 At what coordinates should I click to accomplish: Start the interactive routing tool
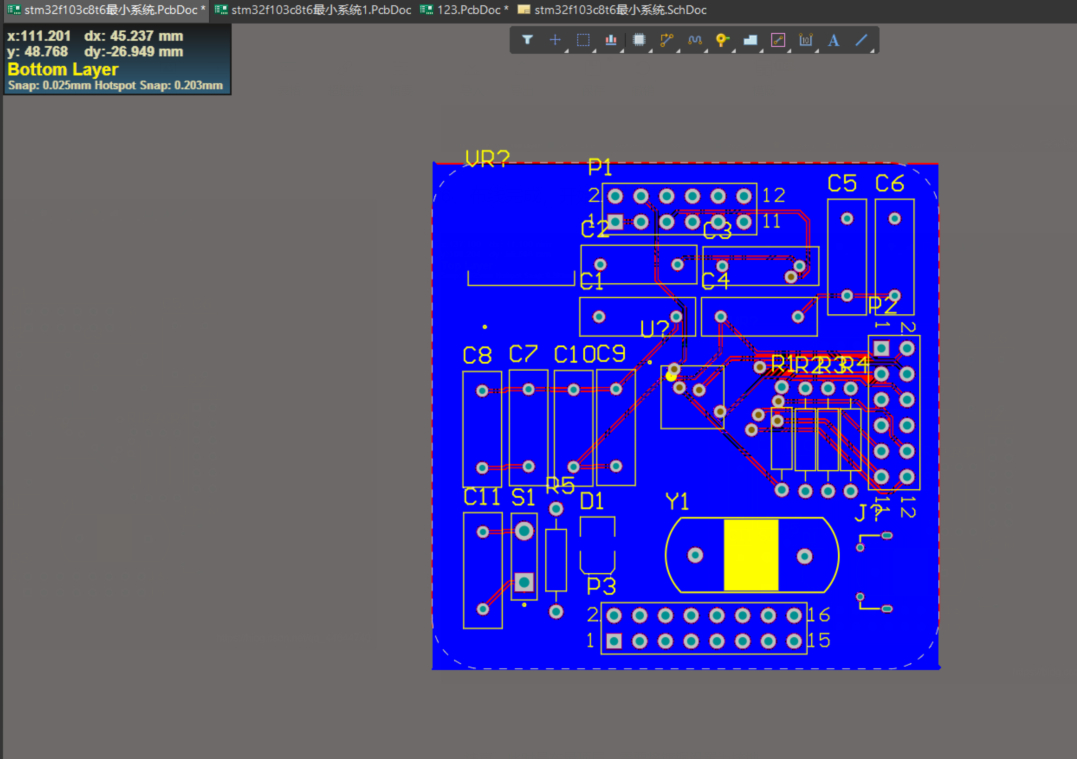[x=665, y=40]
